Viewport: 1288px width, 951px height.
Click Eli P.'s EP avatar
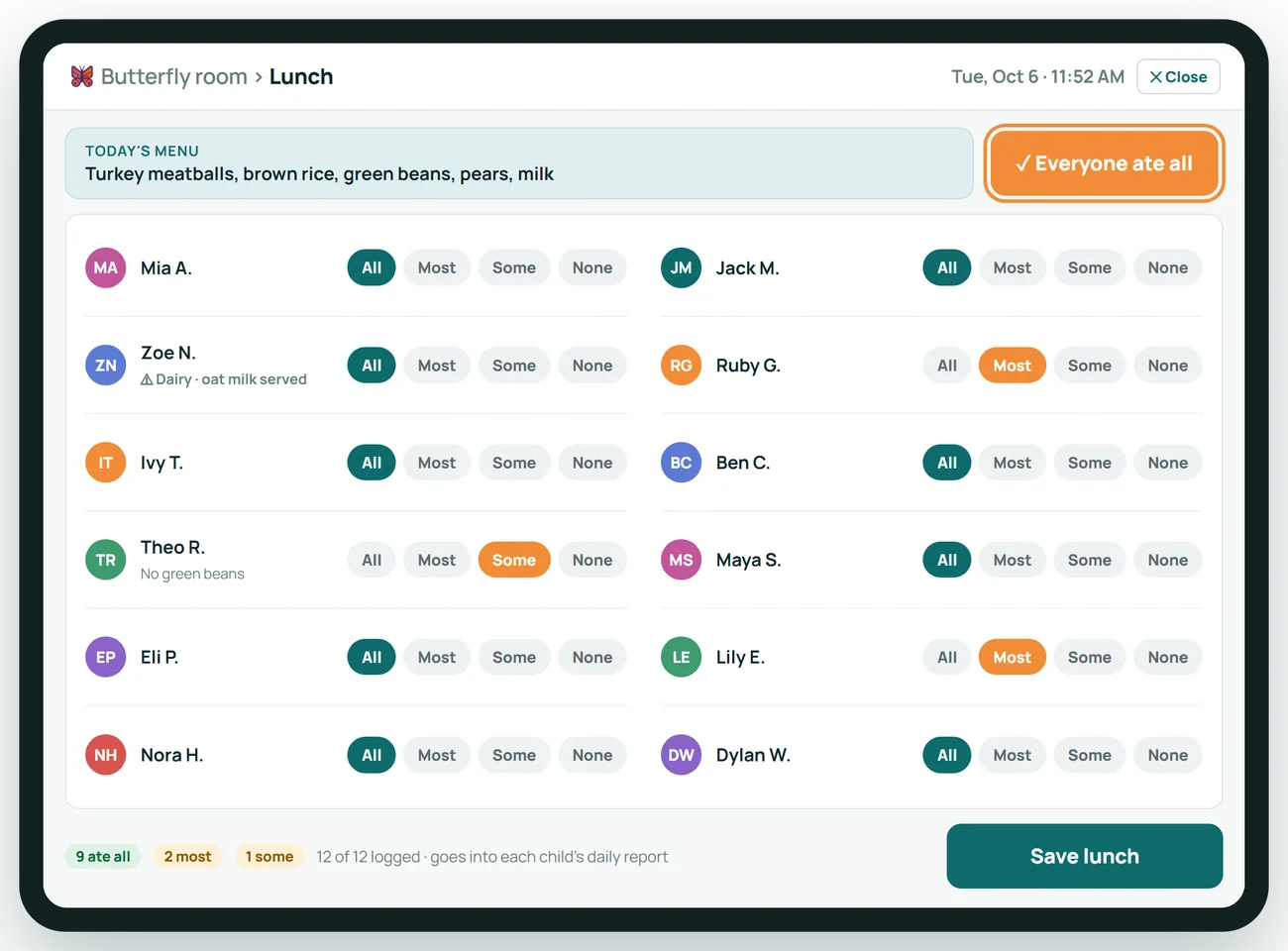click(x=106, y=657)
